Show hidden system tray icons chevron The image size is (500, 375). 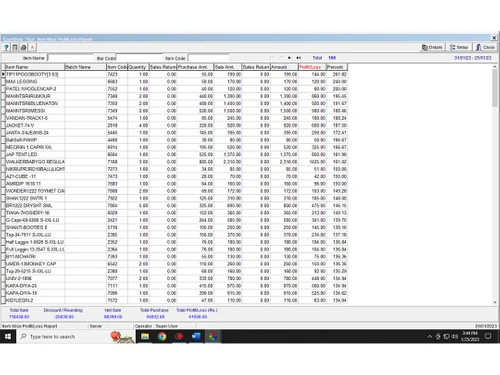tap(430, 337)
